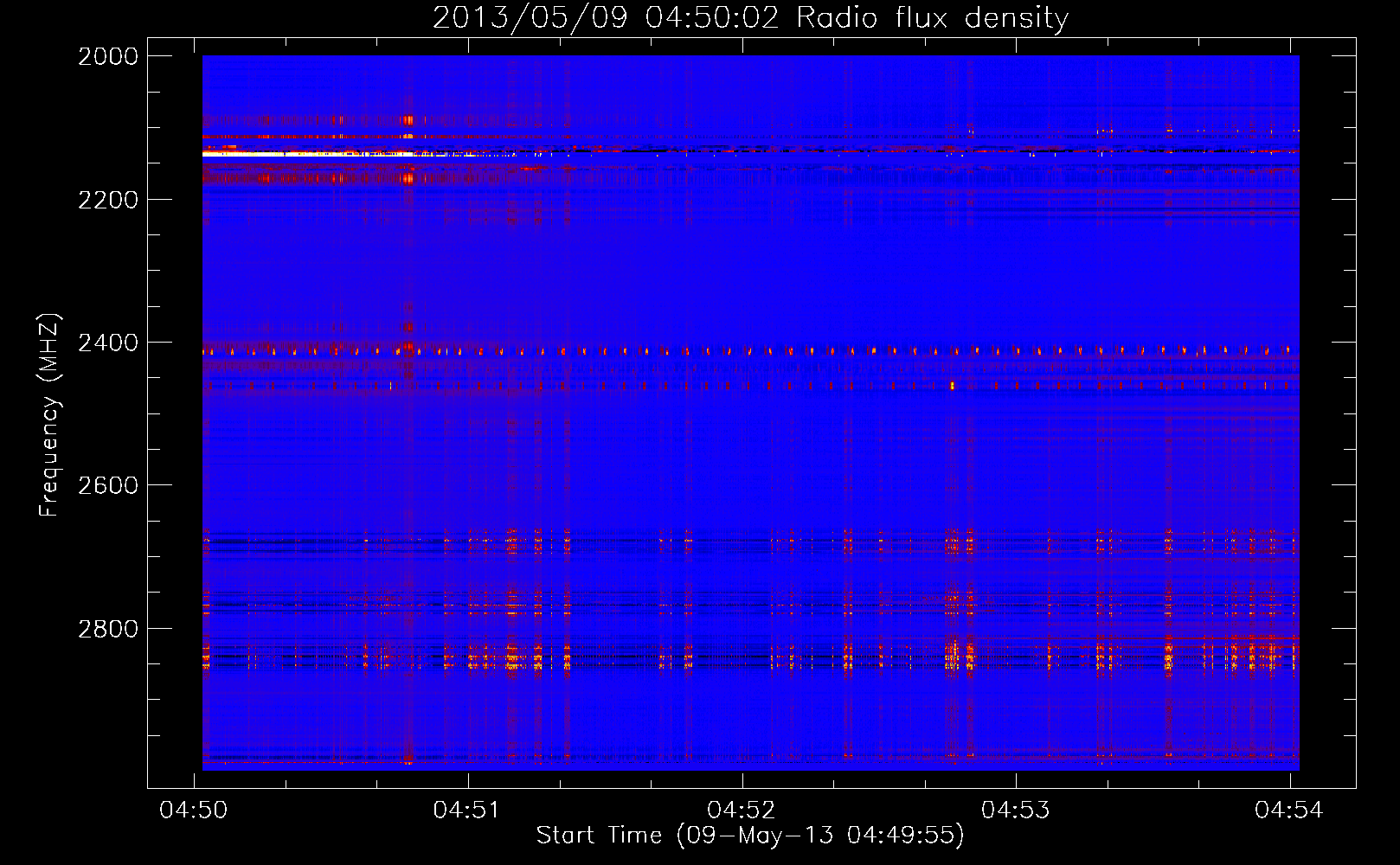Click the 04:51 time tick label
This screenshot has width=1400, height=865.
(467, 810)
